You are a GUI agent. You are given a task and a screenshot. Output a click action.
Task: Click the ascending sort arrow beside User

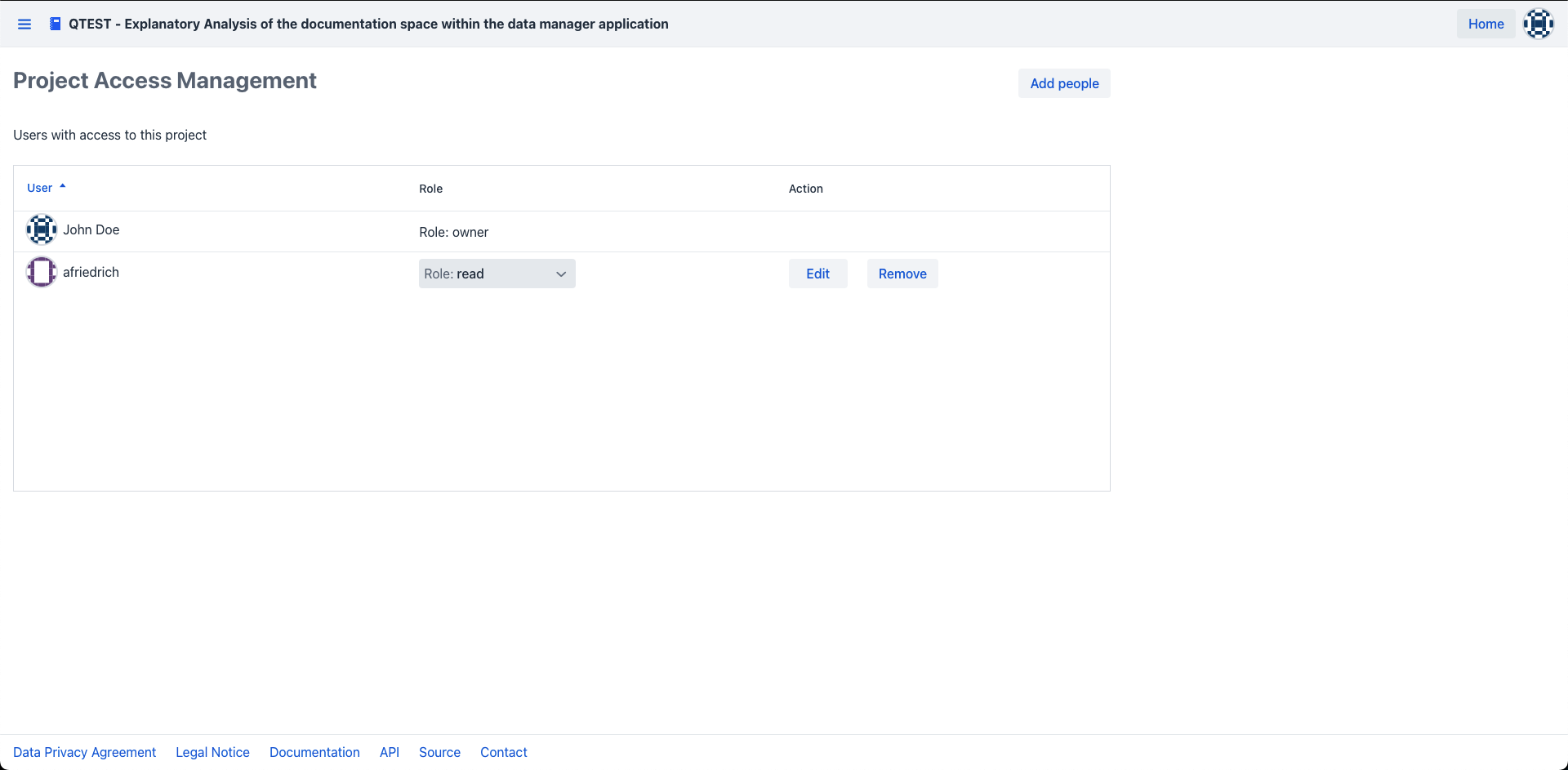(x=63, y=187)
